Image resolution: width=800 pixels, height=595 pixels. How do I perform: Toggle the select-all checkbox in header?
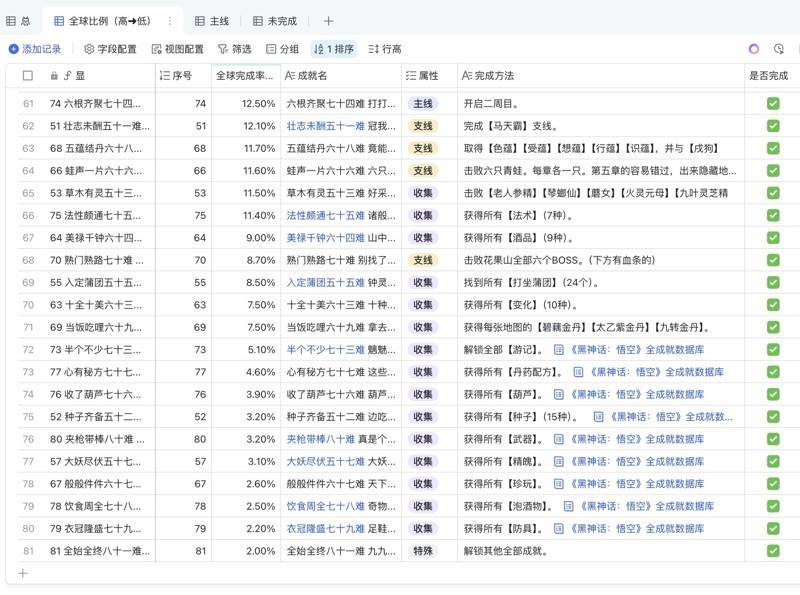point(28,75)
